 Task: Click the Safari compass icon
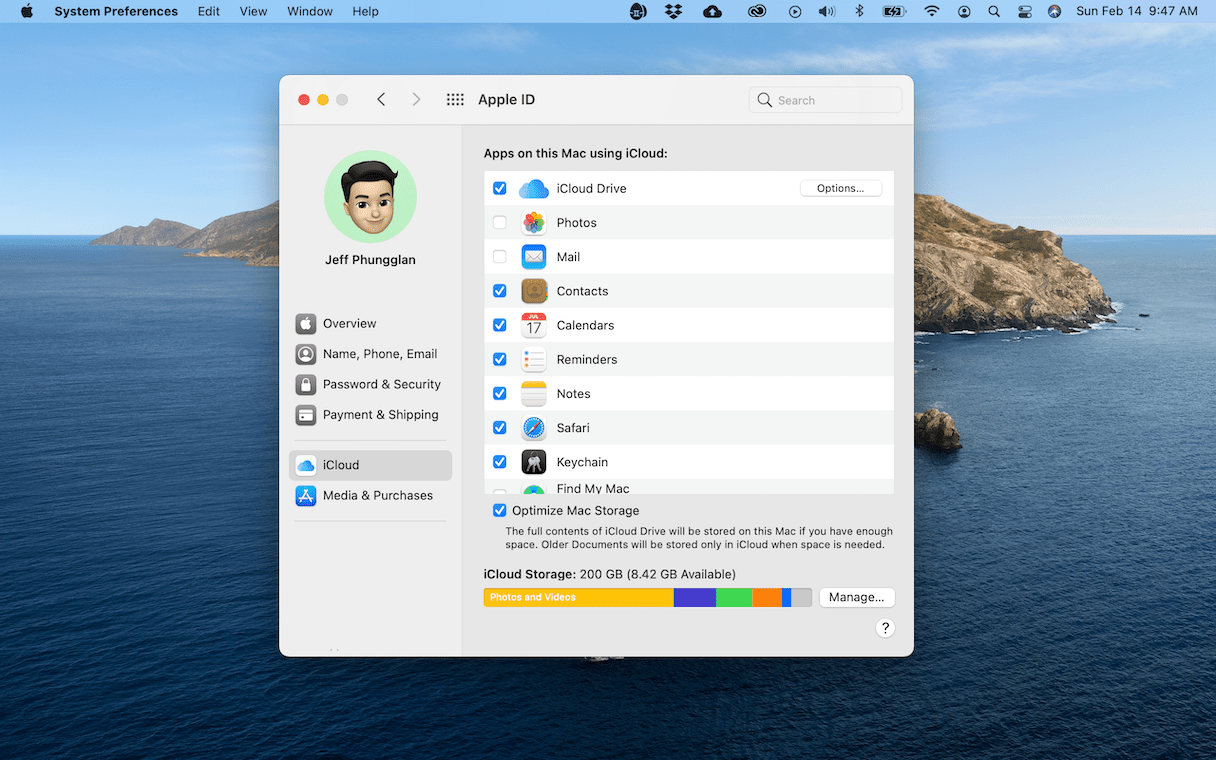534,428
